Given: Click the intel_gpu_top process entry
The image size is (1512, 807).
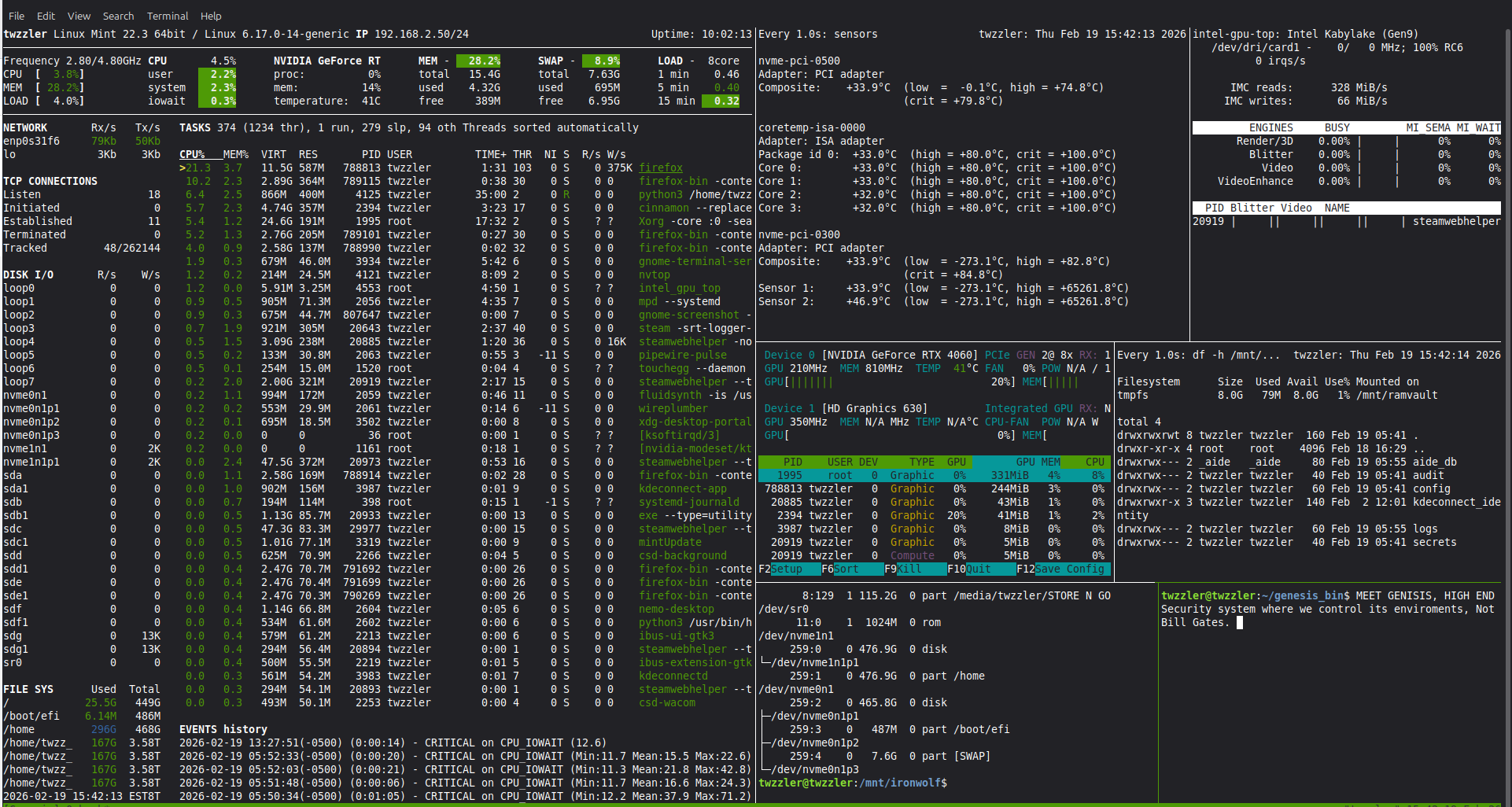Looking at the screenshot, I should point(680,288).
